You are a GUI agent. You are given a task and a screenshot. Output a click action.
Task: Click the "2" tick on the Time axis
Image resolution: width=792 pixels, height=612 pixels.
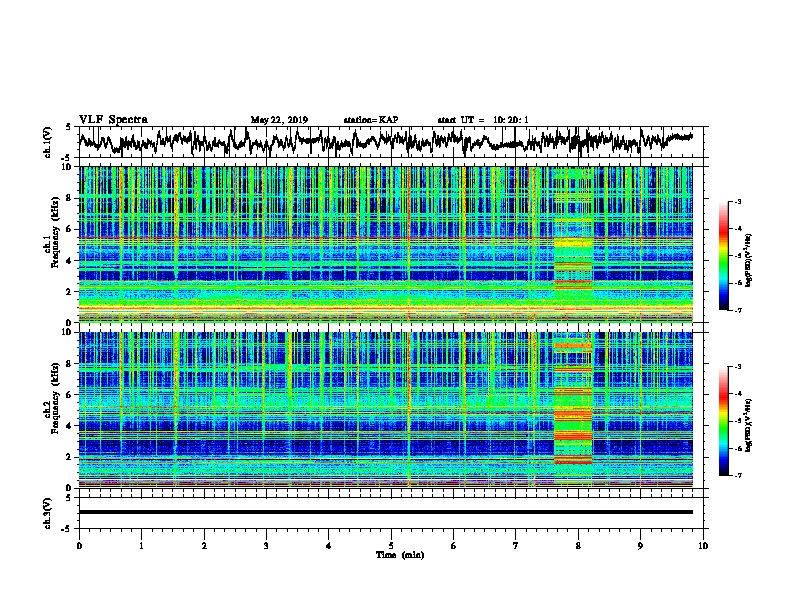[204, 546]
